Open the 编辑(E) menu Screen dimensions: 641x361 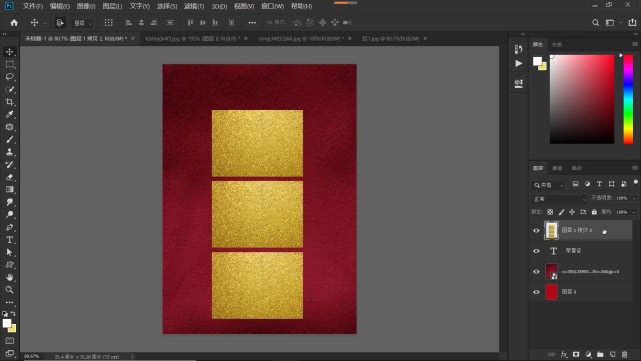pyautogui.click(x=60, y=6)
